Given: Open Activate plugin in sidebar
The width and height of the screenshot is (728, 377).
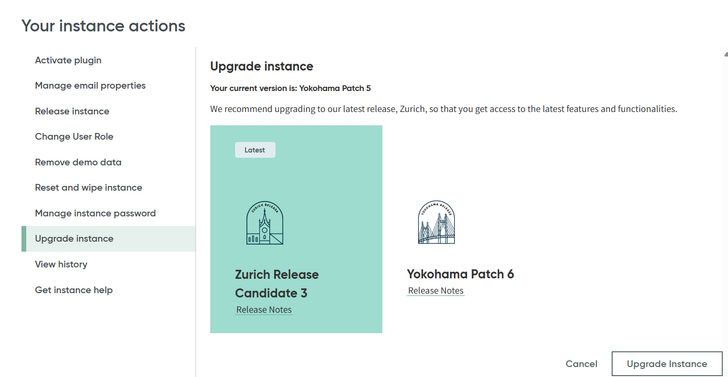Looking at the screenshot, I should tap(68, 60).
